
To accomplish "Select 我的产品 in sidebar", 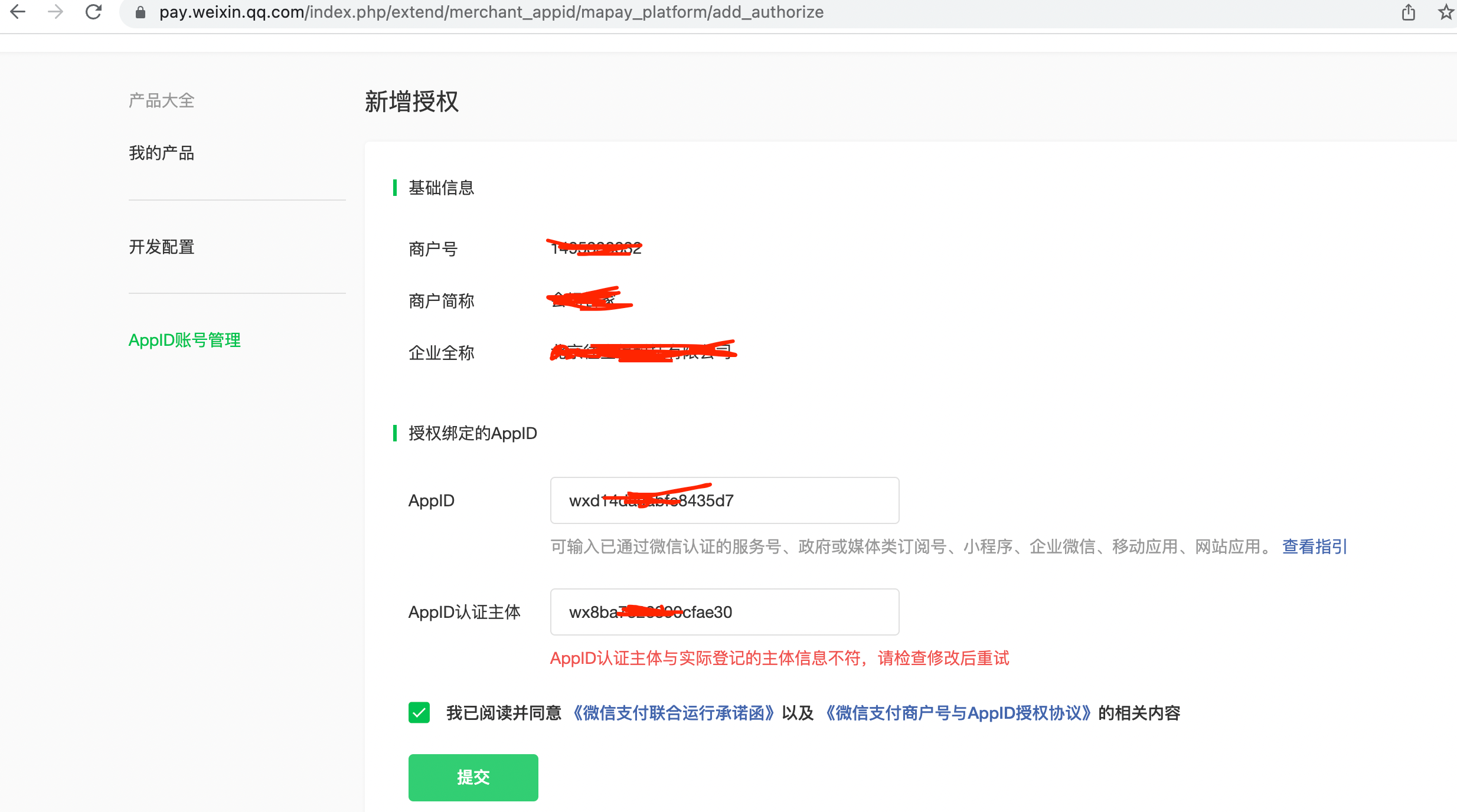I will pyautogui.click(x=161, y=153).
